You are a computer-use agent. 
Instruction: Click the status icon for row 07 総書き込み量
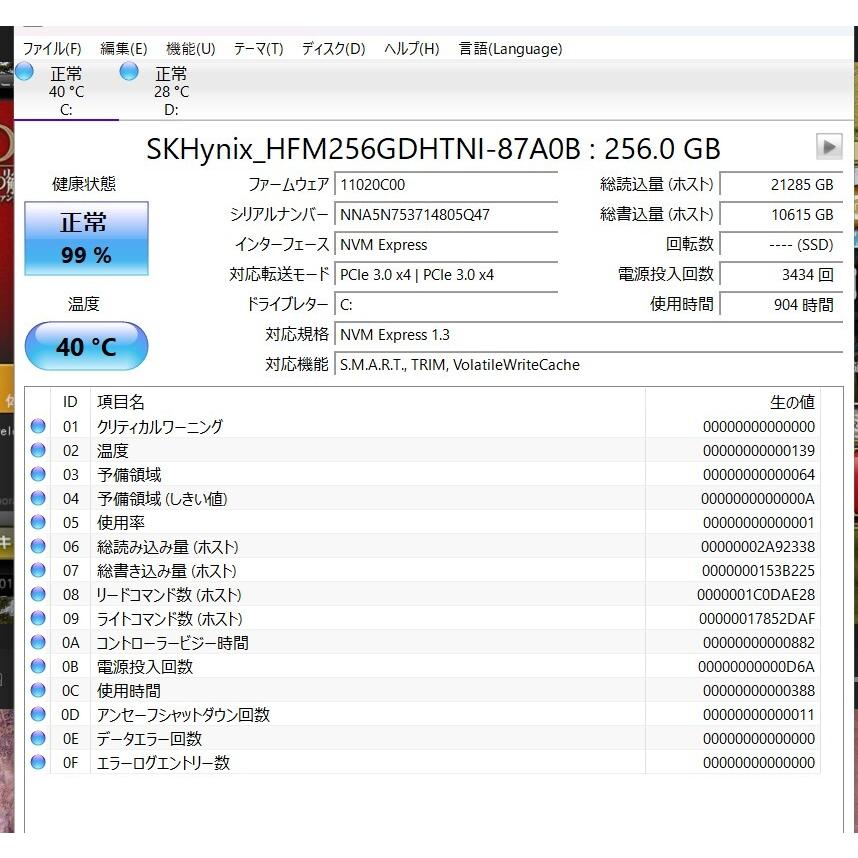tap(38, 570)
